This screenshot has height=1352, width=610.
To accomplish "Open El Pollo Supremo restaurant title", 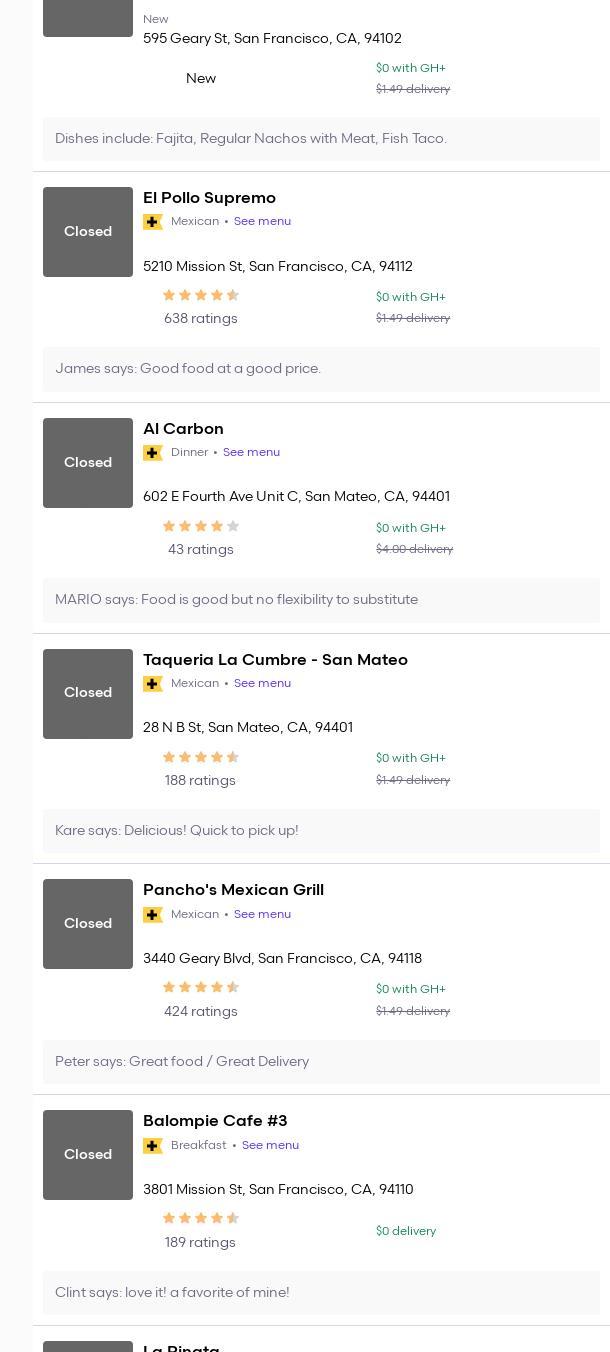I will tap(209, 198).
